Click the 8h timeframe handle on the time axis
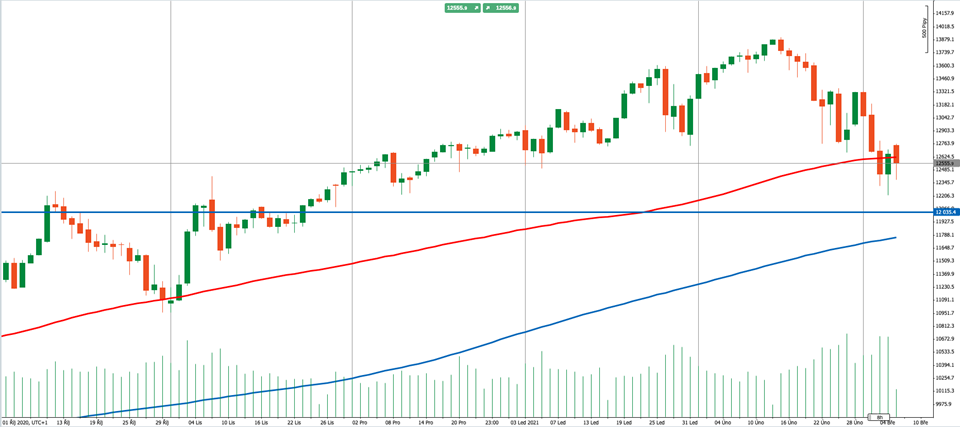This screenshot has height=427, width=960. [x=880, y=417]
